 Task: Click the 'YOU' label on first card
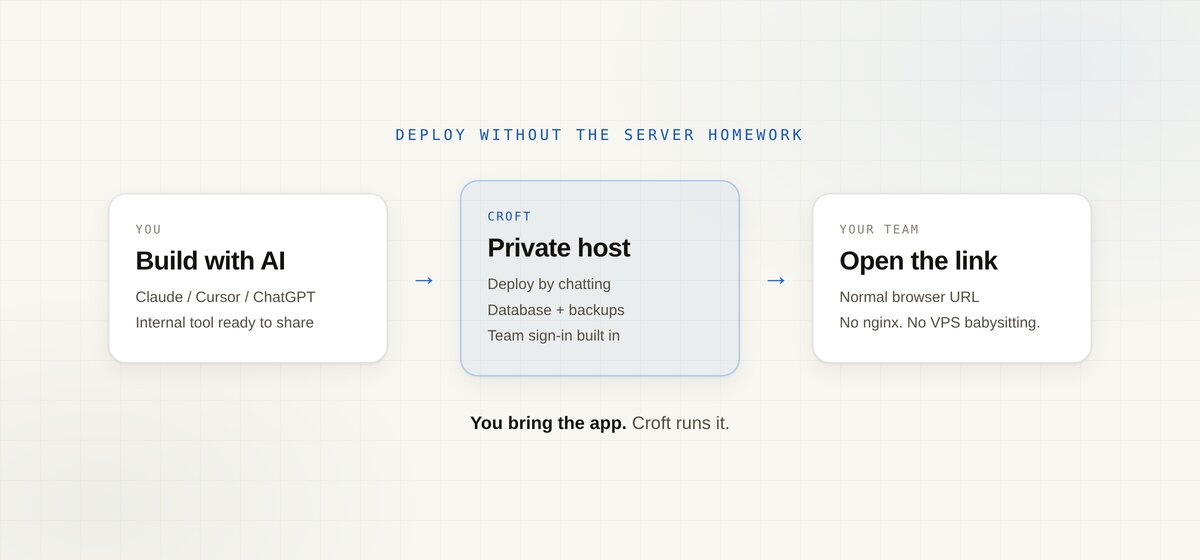[x=148, y=230]
